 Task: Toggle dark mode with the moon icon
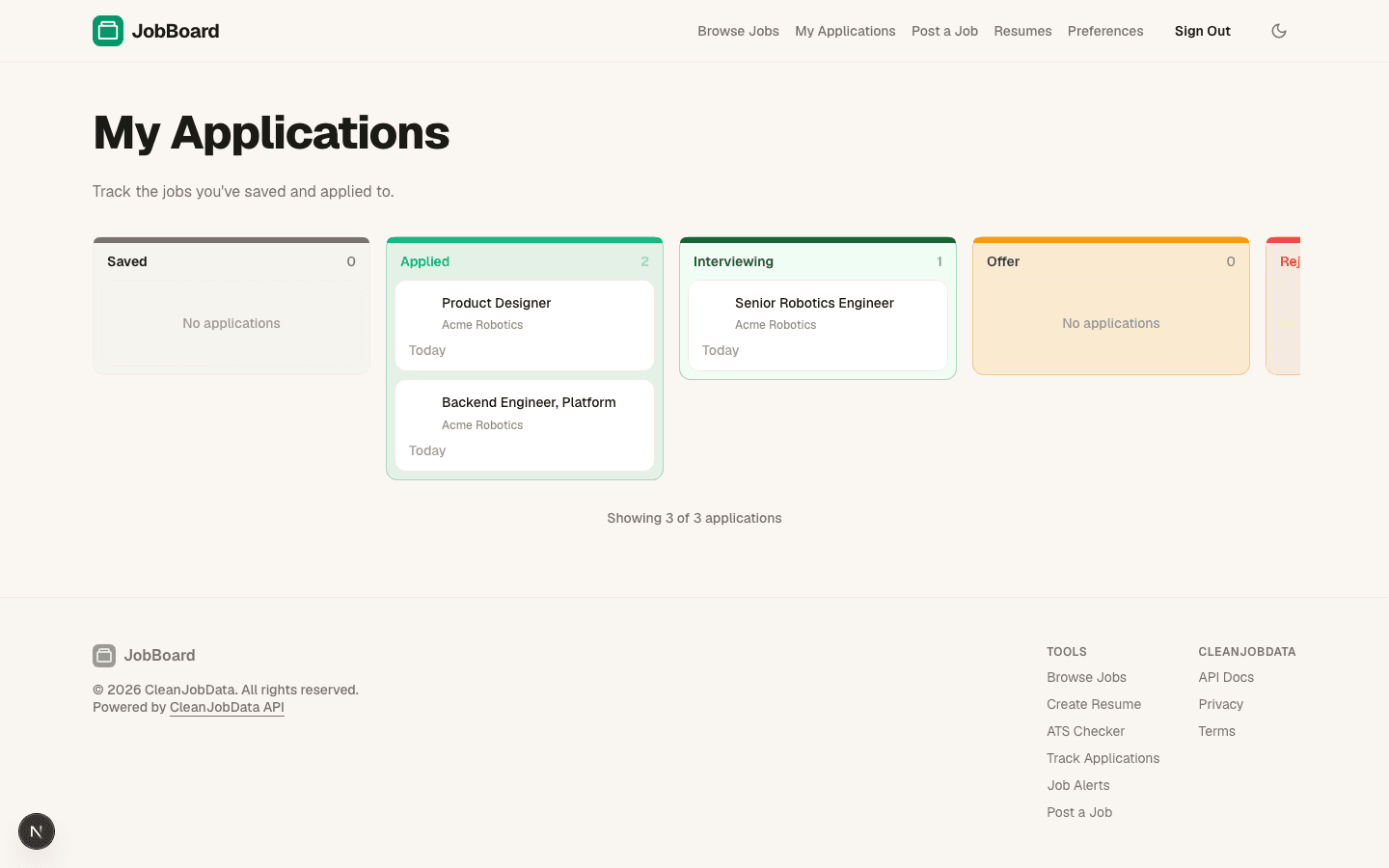click(x=1279, y=31)
